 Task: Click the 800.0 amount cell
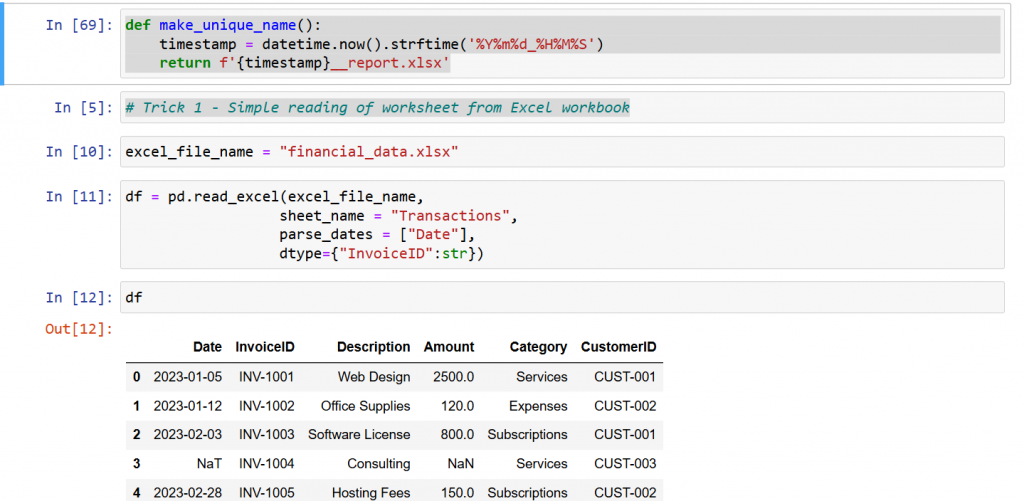click(x=457, y=434)
